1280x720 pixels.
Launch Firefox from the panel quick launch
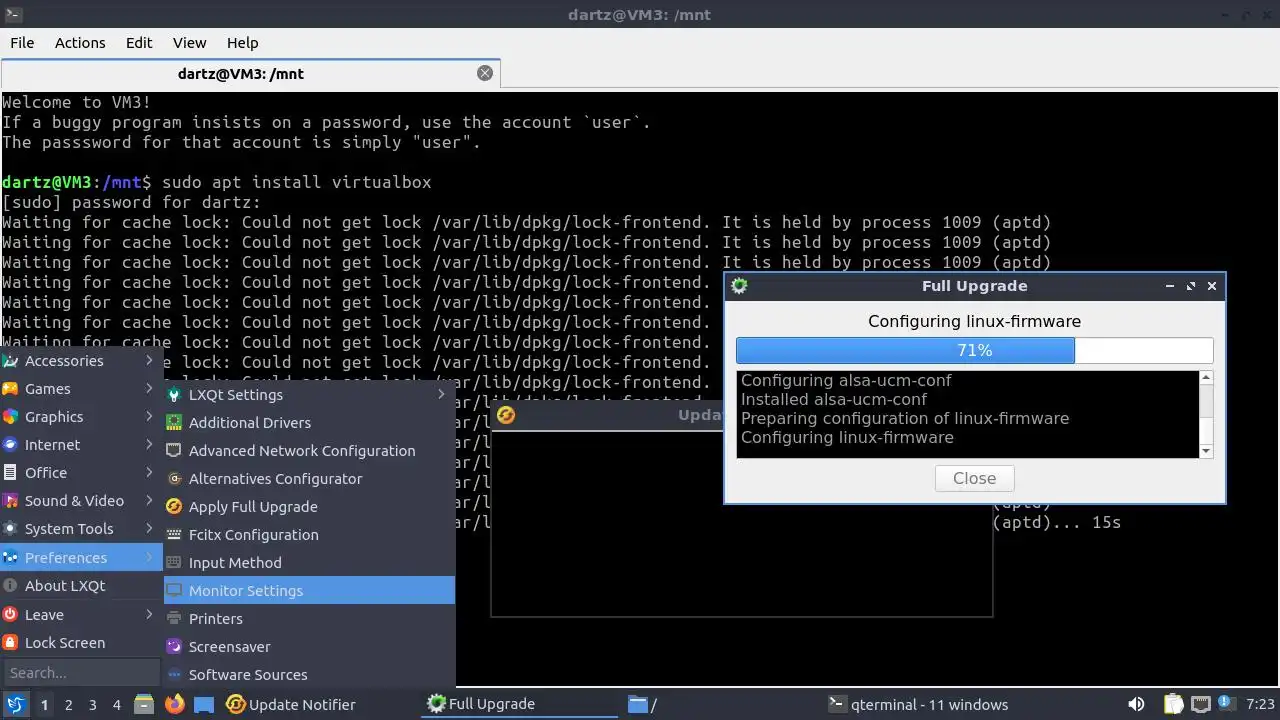tap(174, 704)
